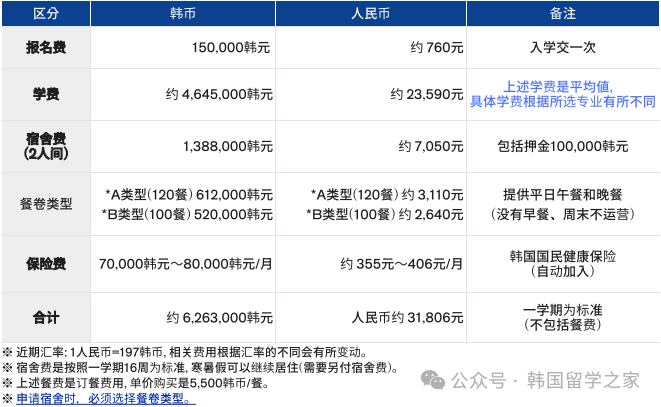The width and height of the screenshot is (661, 407).
Task: Select the 区分 column header
Action: coord(46,13)
